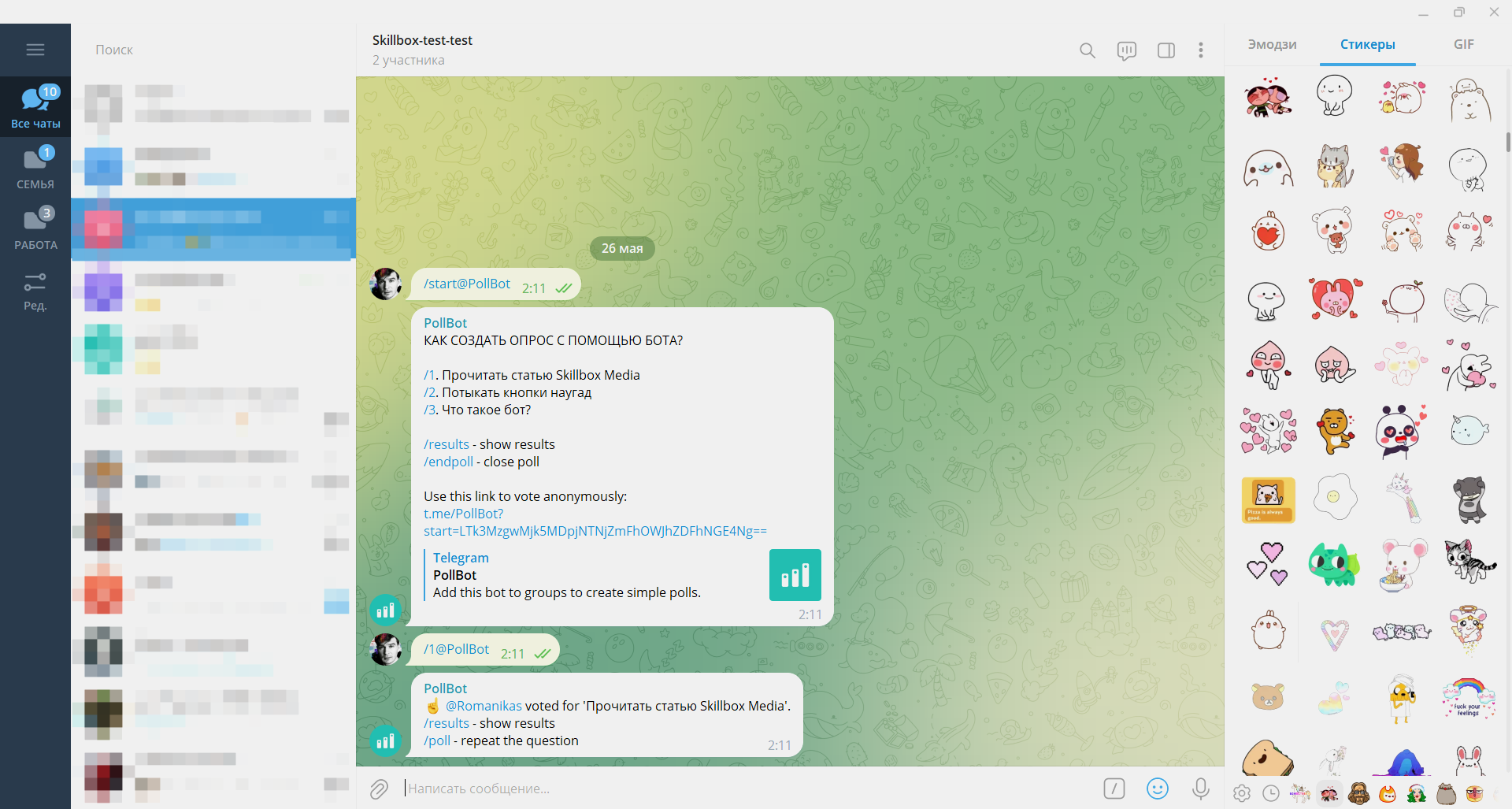Screen dimensions: 1512x809
Task: Click the PollBot preview thumbnail with bar chart
Action: tap(795, 575)
